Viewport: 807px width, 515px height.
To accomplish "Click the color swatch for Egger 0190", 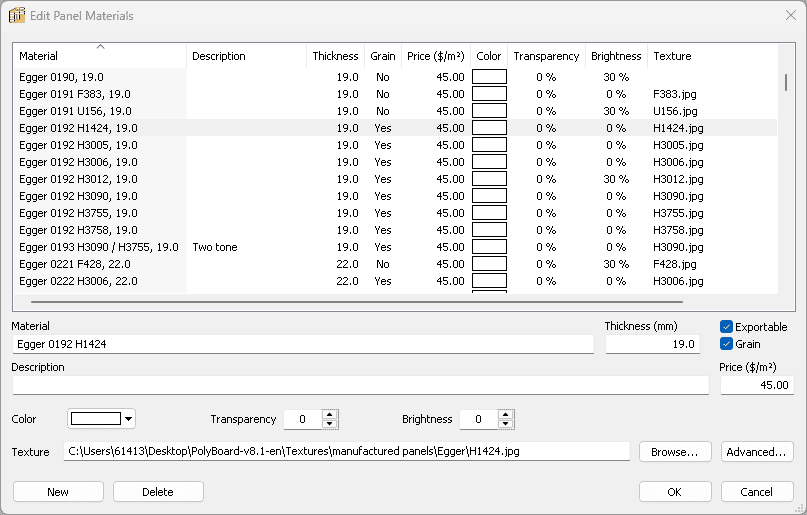I will 489,77.
